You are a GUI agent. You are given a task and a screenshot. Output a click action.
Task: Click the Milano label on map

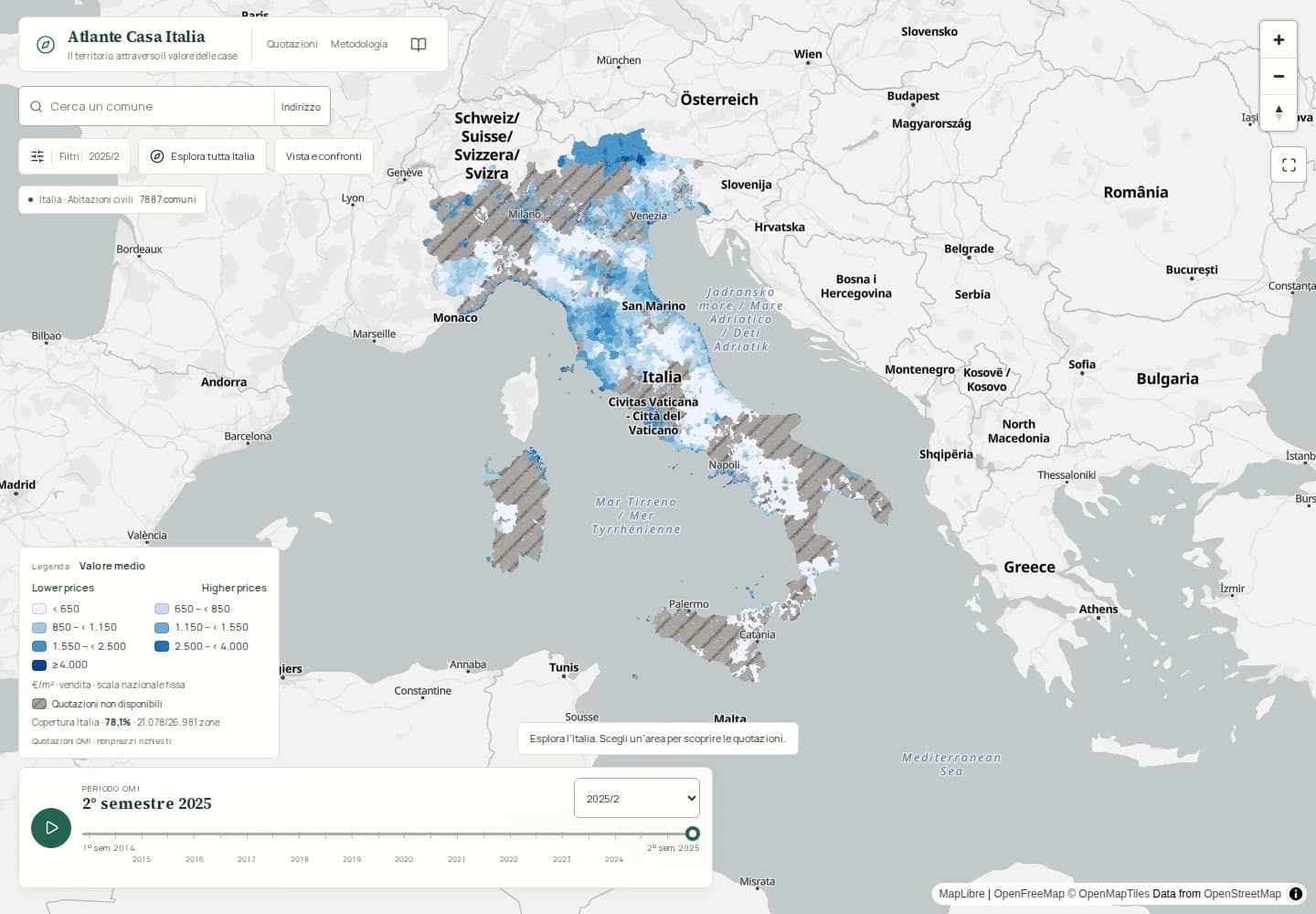tap(525, 214)
